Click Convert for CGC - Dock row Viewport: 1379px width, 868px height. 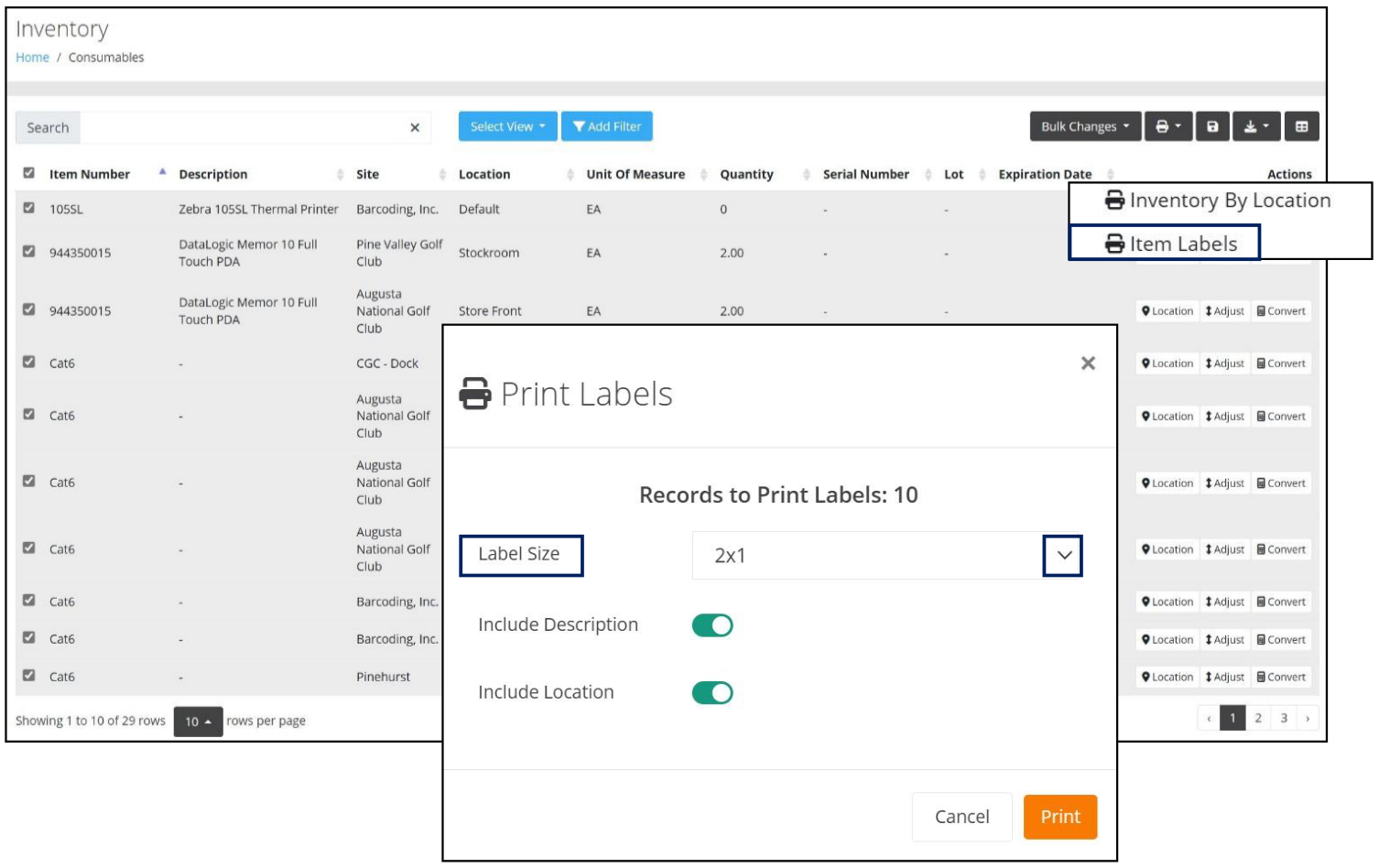(x=1281, y=363)
